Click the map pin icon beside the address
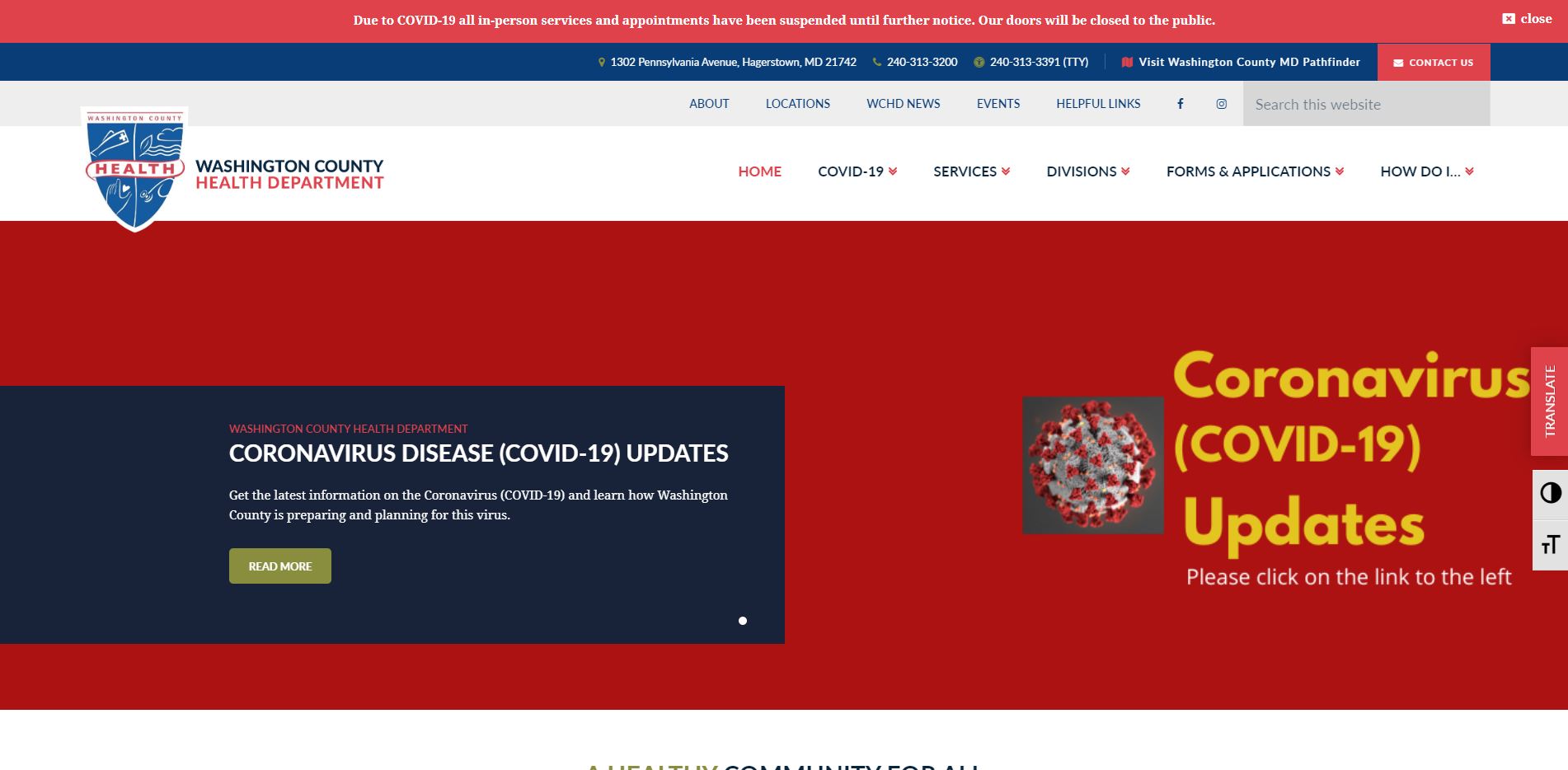This screenshot has width=1568, height=770. click(602, 62)
